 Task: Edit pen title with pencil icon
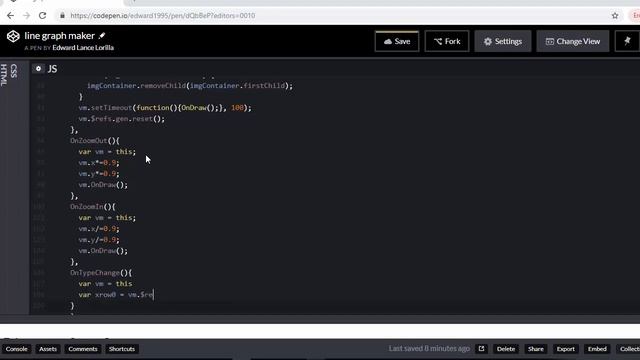[102, 36]
